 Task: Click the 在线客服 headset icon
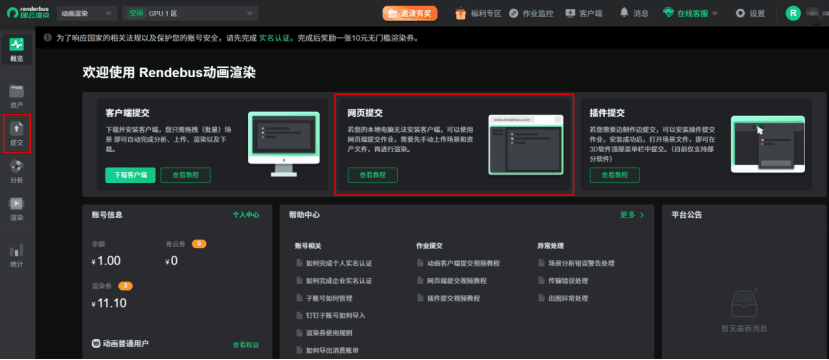[x=668, y=13]
